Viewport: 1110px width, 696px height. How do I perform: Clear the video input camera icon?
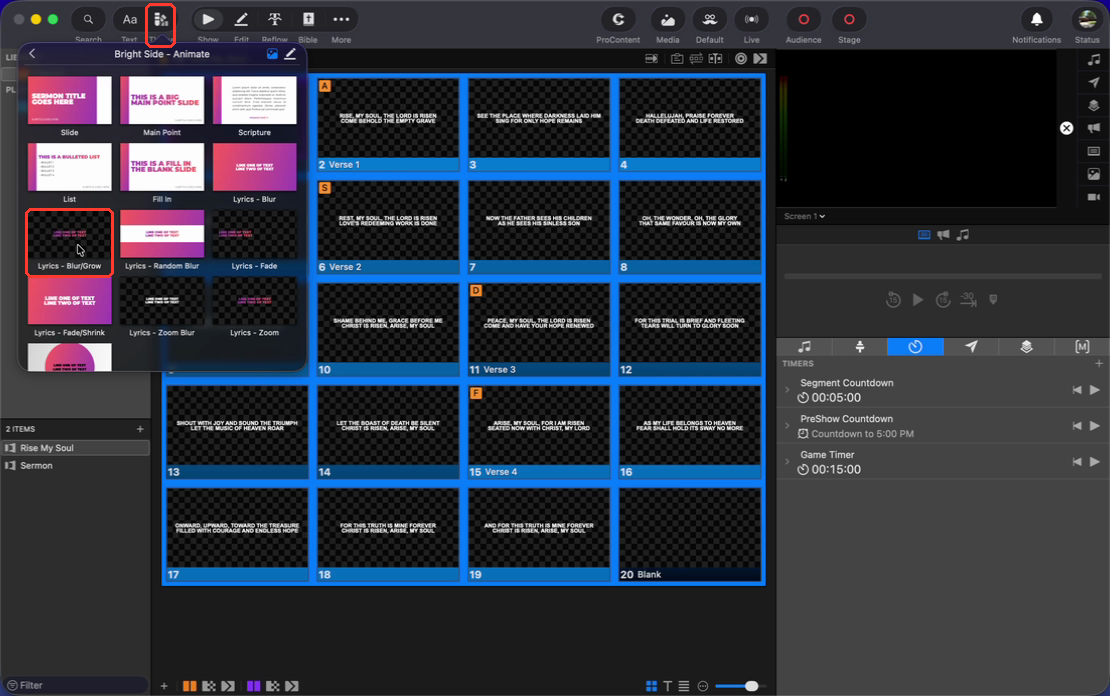coord(1094,197)
